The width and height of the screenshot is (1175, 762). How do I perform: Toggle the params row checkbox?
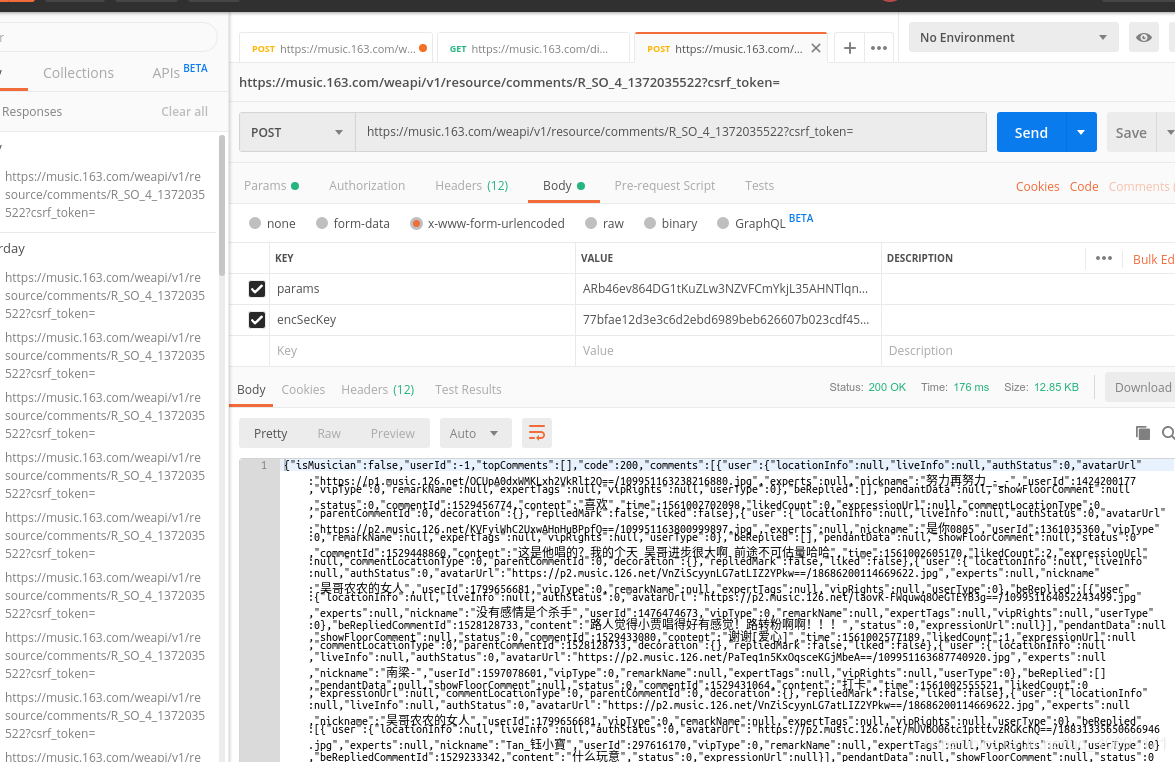point(257,288)
